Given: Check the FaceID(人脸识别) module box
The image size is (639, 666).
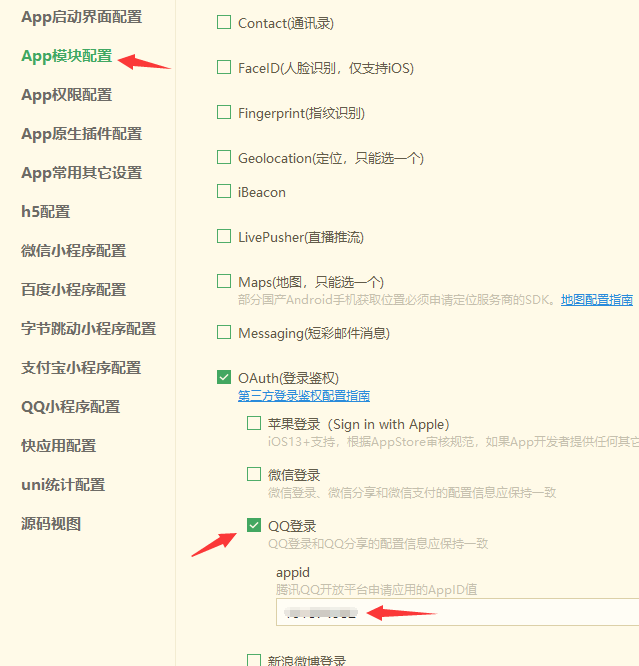Looking at the screenshot, I should [224, 68].
